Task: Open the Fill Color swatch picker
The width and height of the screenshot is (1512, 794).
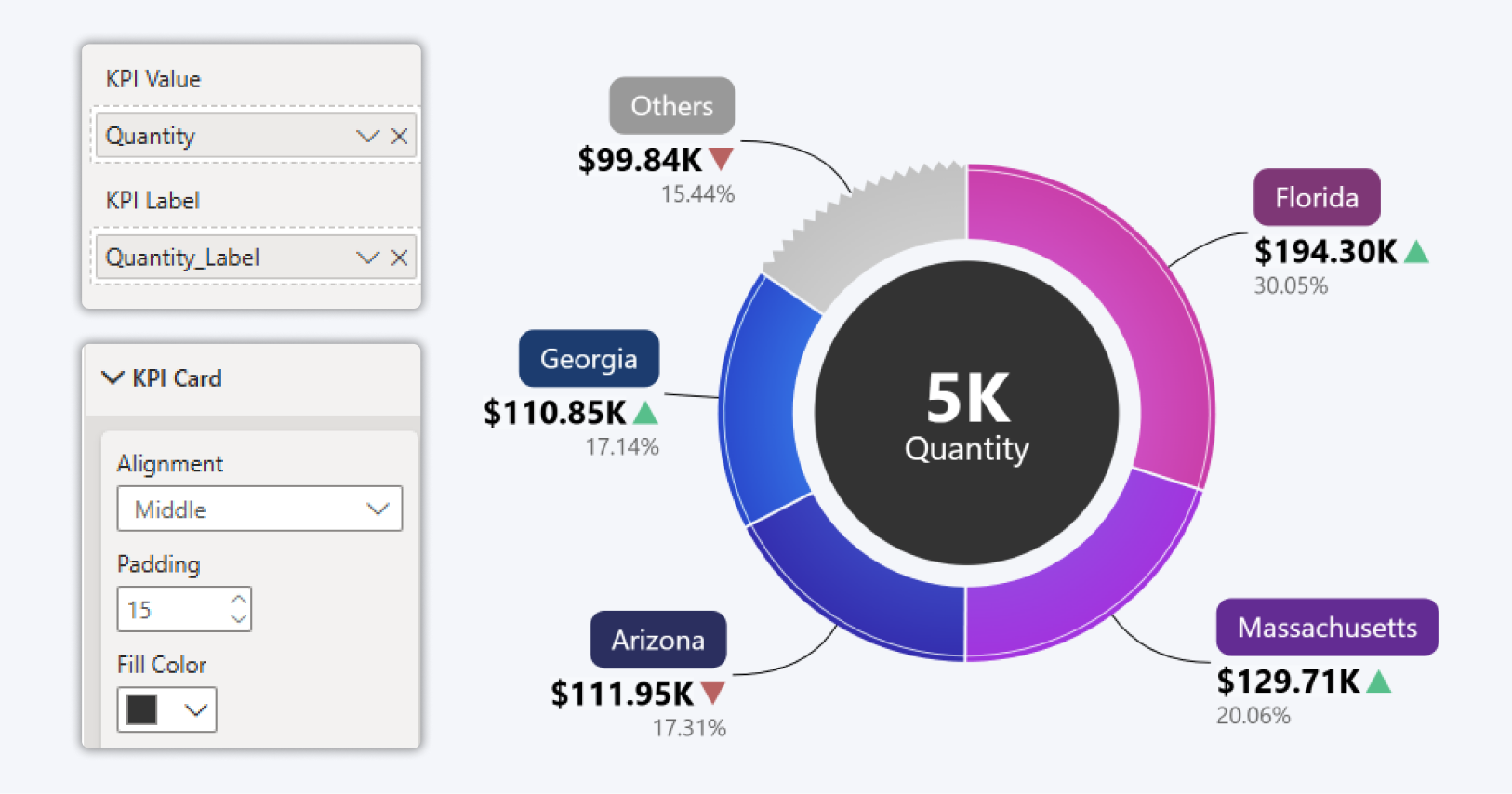Action: click(166, 709)
